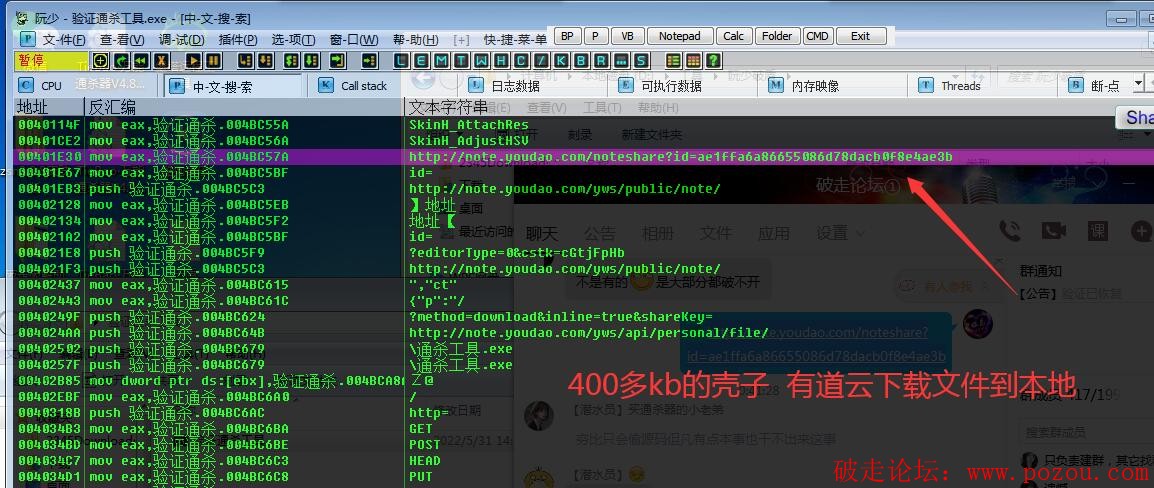Open Threads window with T toolbar icon
Viewport: 1154px width, 488px height.
tap(462, 60)
